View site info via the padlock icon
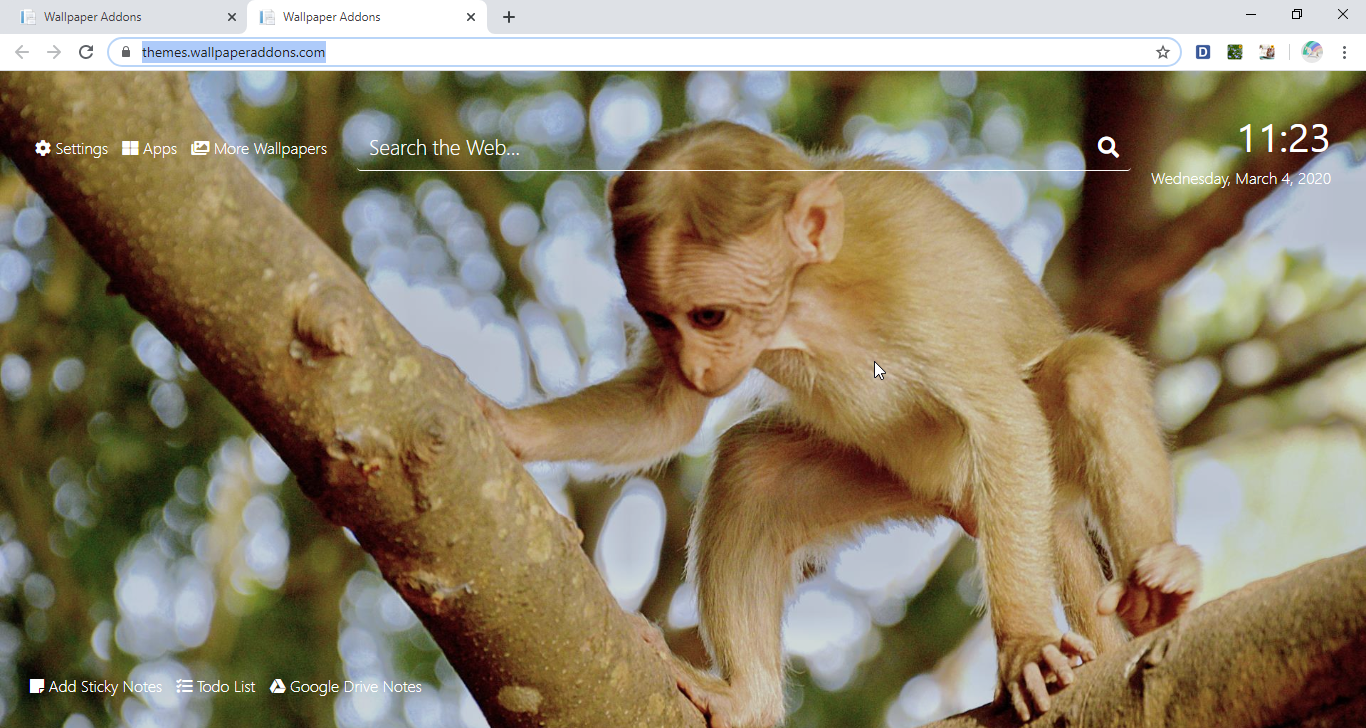The height and width of the screenshot is (728, 1366). (125, 52)
